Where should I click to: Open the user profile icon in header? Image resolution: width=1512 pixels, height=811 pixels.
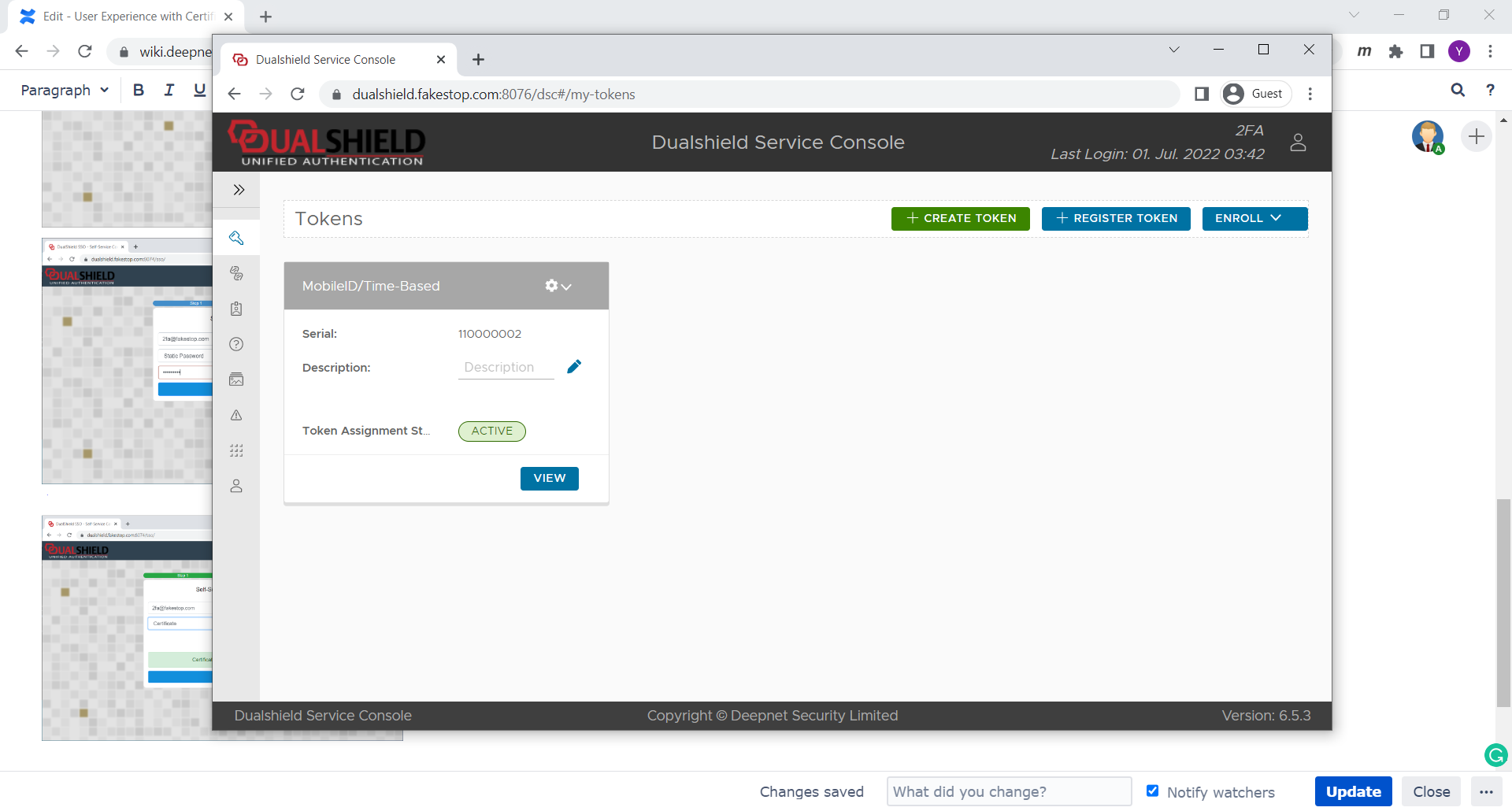tap(1298, 143)
